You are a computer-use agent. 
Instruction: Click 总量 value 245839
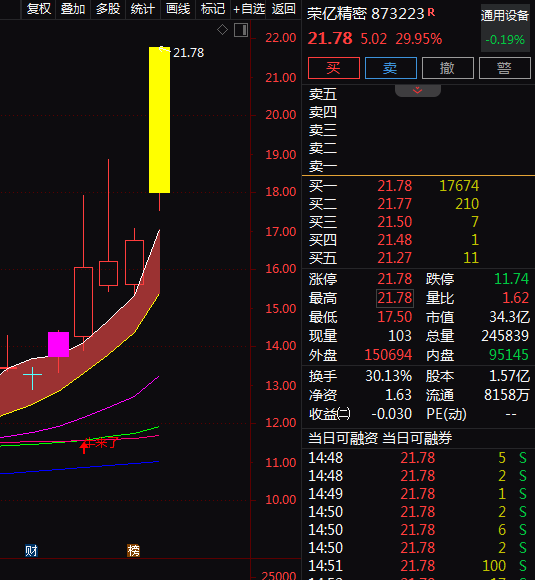pyautogui.click(x=505, y=336)
